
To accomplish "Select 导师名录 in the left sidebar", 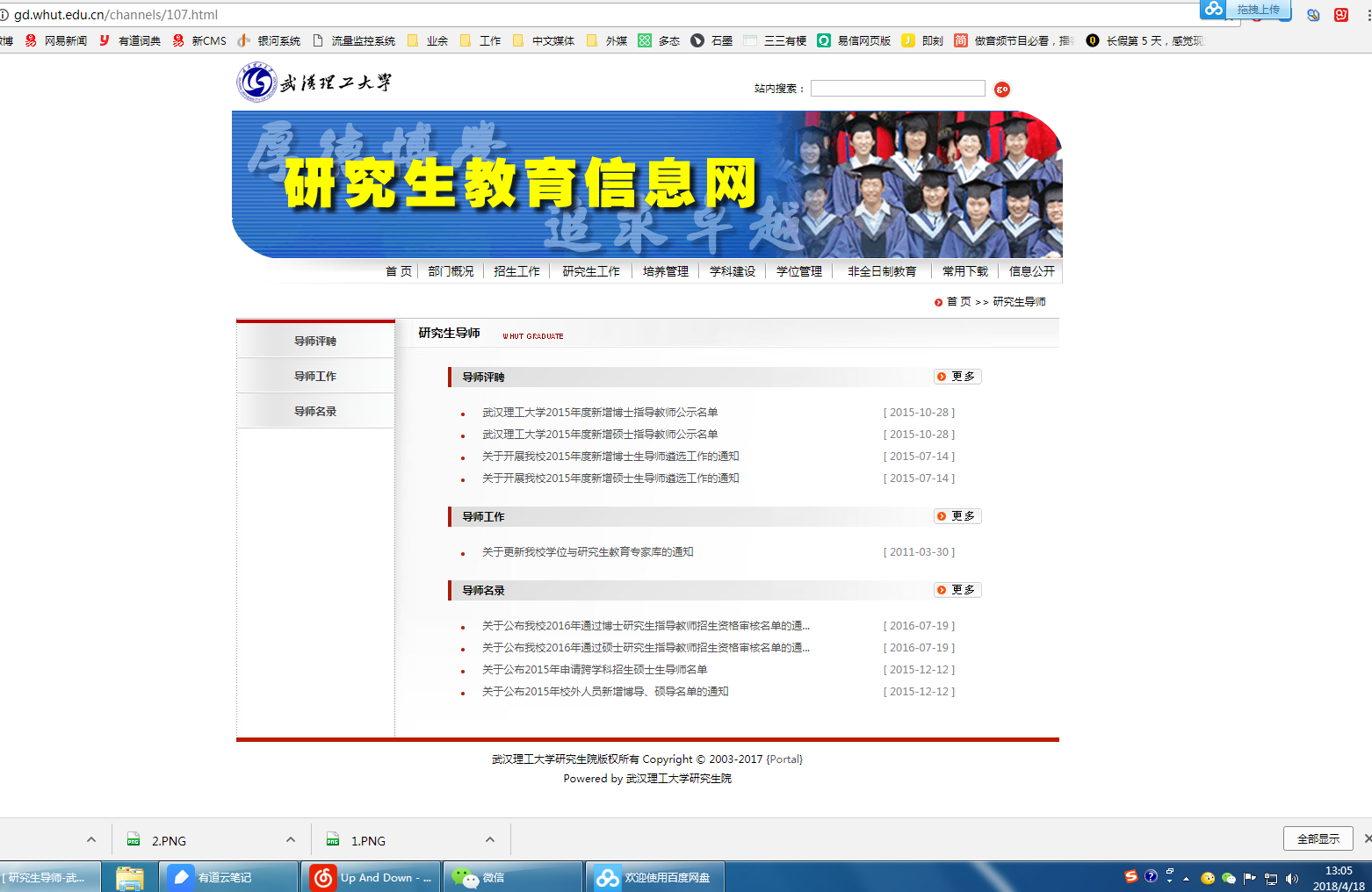I will tap(315, 411).
